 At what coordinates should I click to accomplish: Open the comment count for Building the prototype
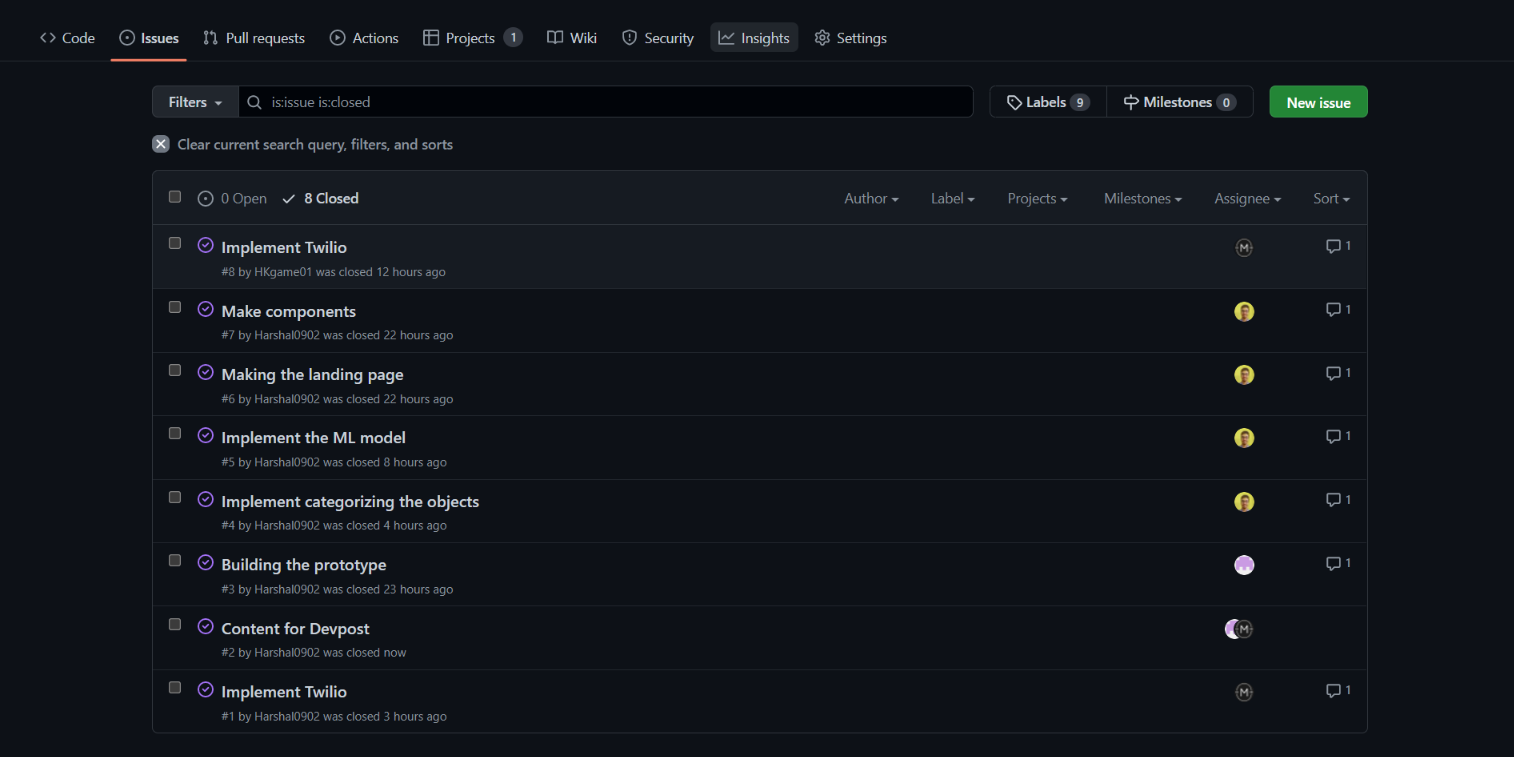coord(1338,563)
